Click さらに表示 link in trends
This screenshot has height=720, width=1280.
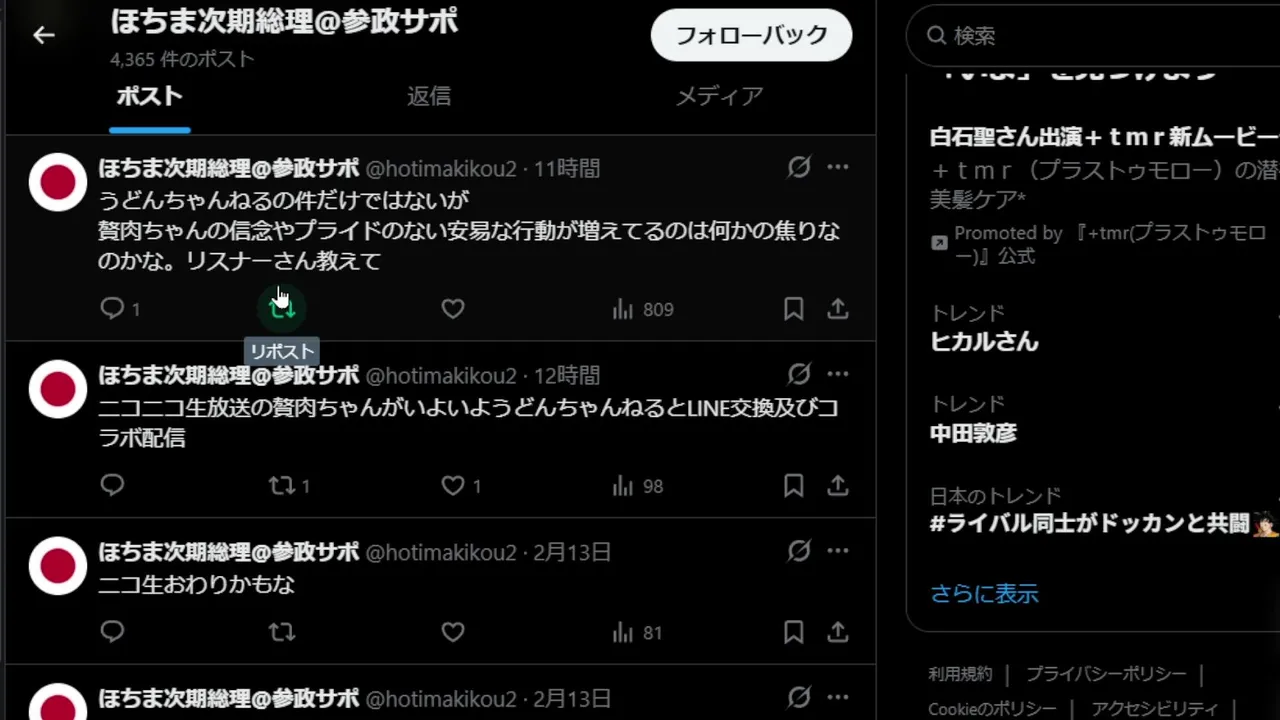984,593
